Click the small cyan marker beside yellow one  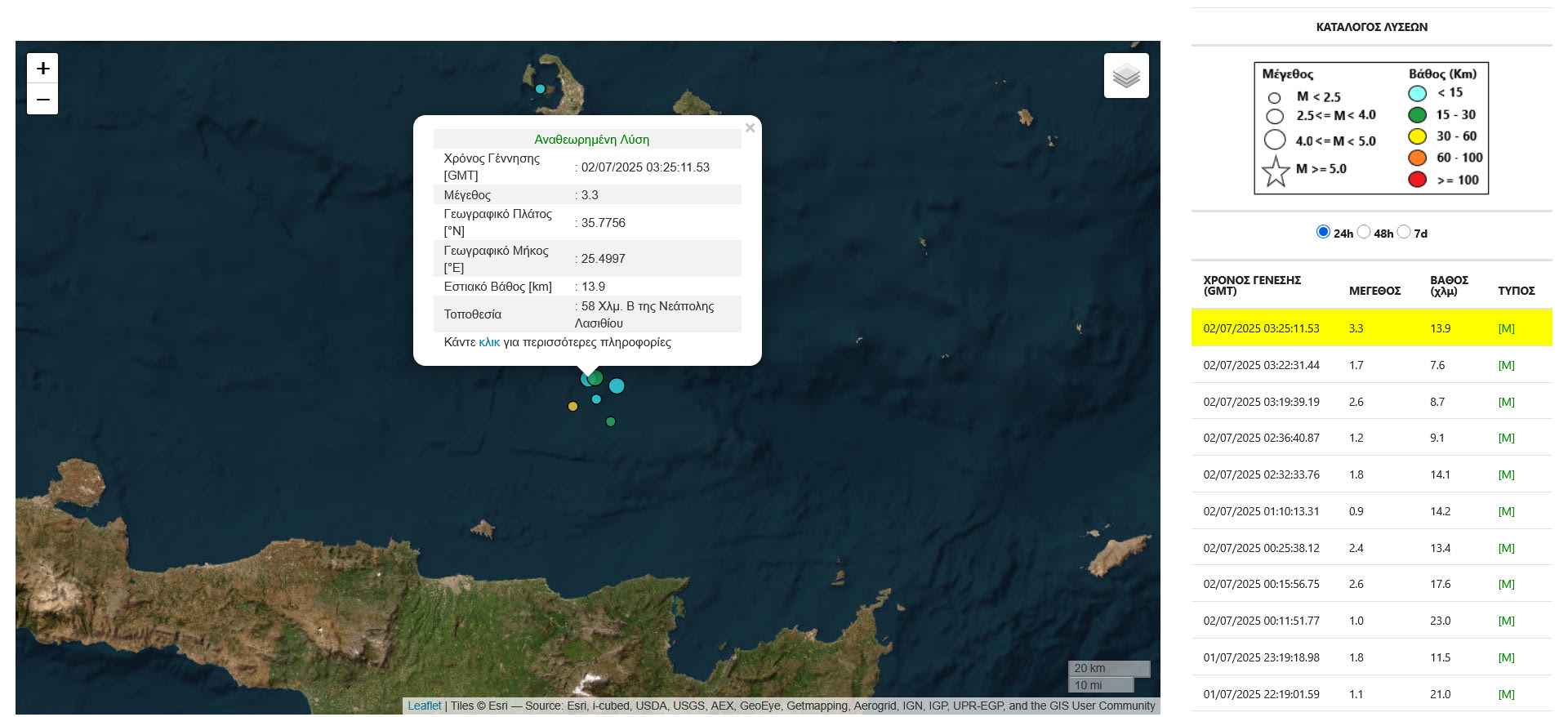click(x=596, y=399)
